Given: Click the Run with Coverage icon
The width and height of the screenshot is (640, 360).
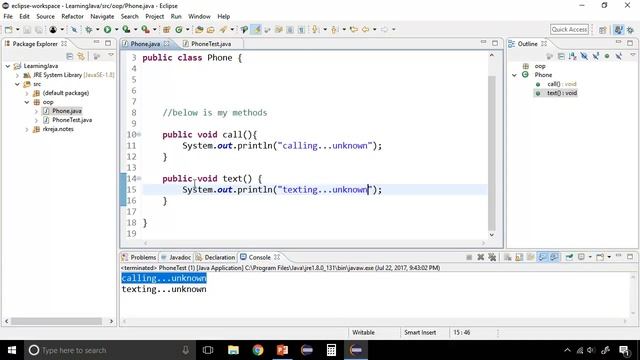Looking at the screenshot, I should click(x=126, y=29).
